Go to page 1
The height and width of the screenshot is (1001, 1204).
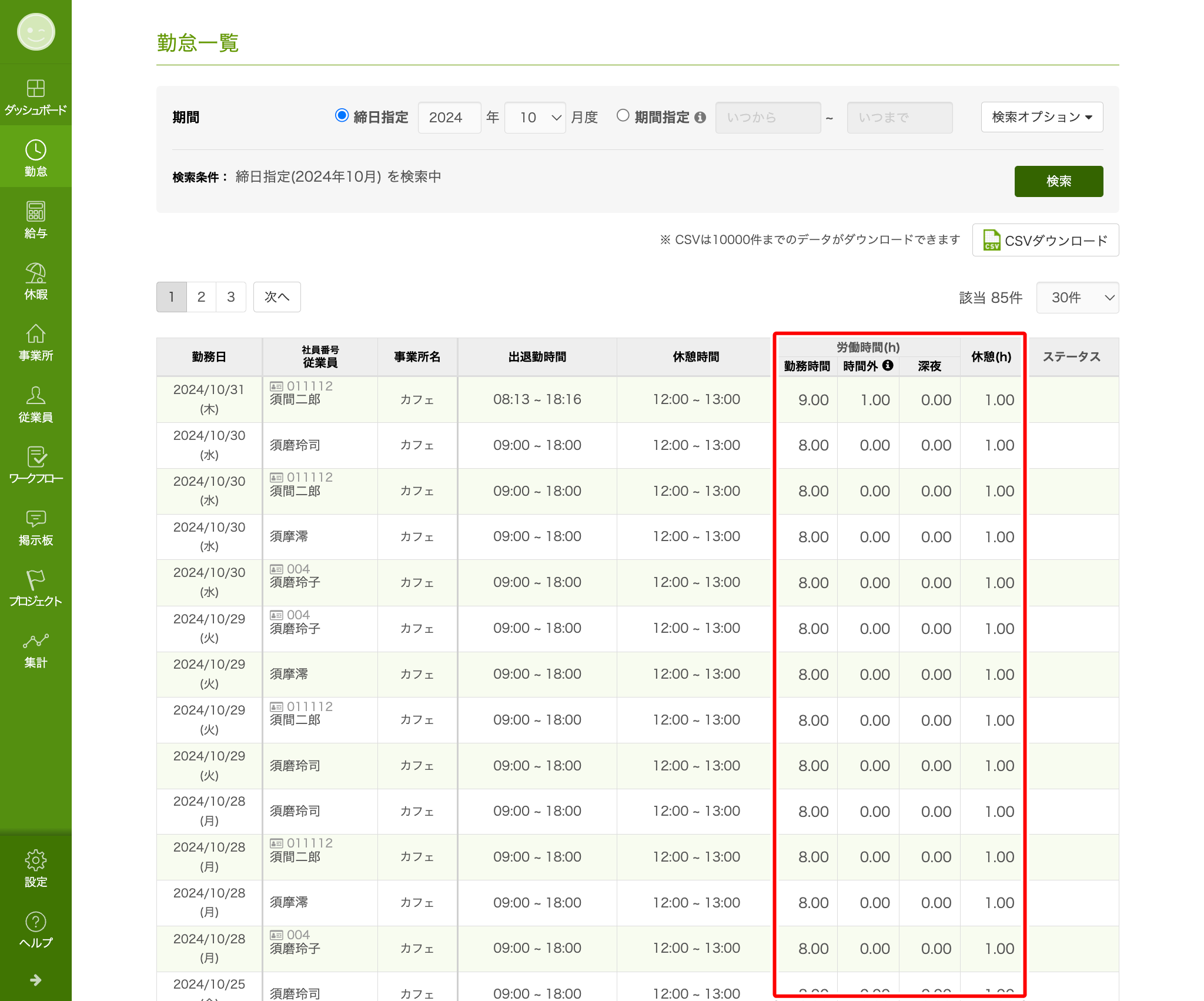172,297
